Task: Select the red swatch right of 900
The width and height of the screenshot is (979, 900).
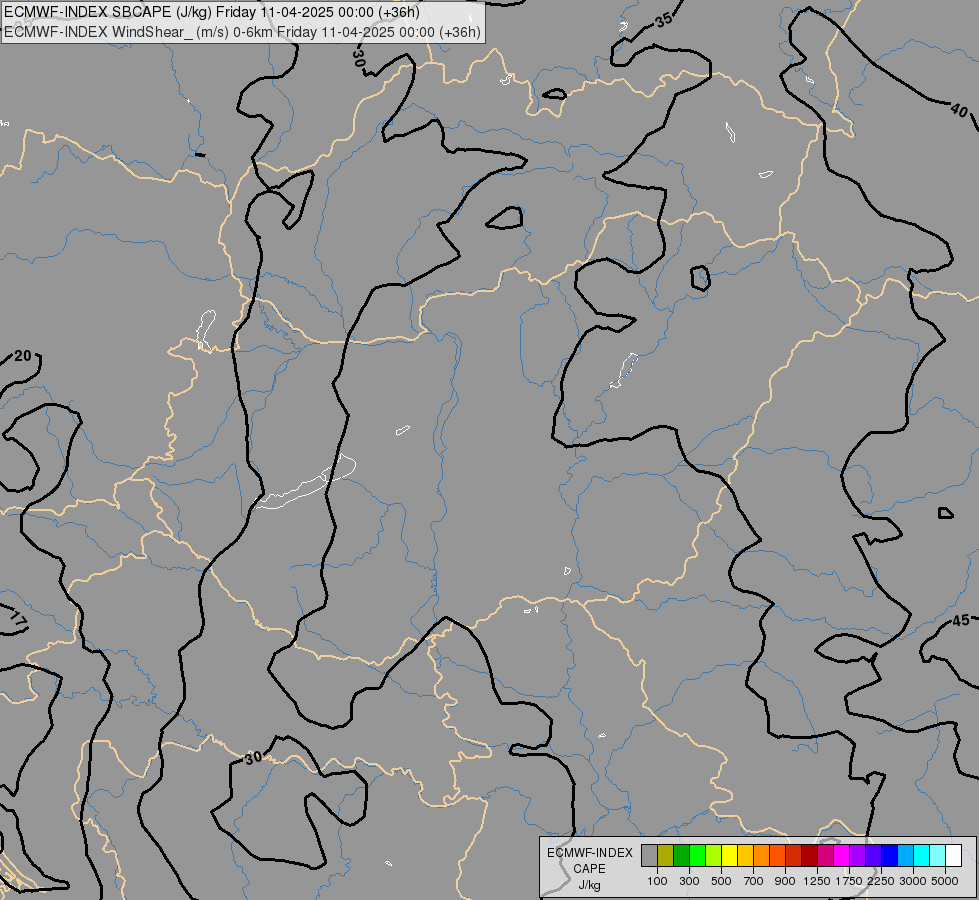Action: [x=794, y=856]
